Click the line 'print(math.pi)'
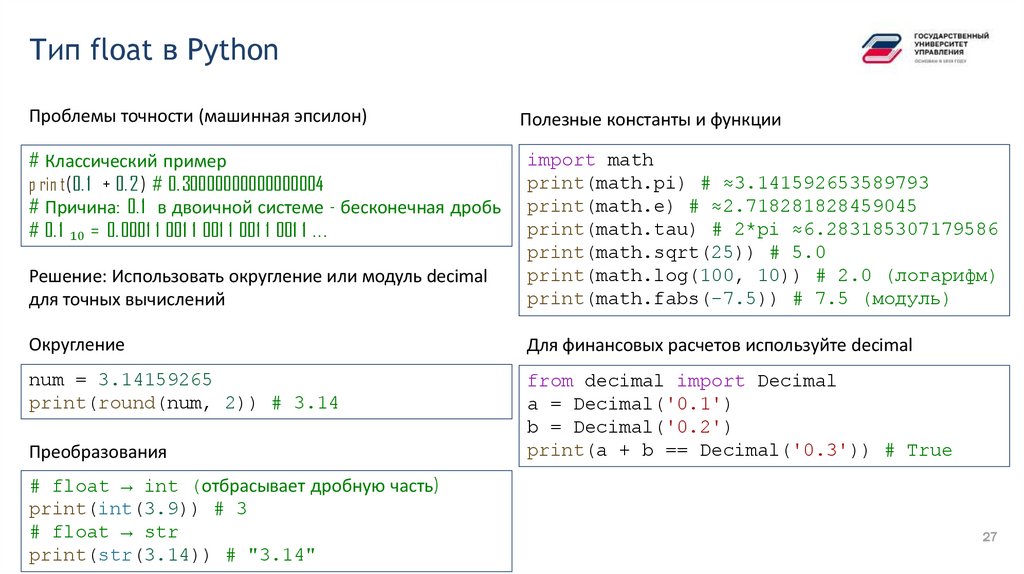 (x=728, y=183)
